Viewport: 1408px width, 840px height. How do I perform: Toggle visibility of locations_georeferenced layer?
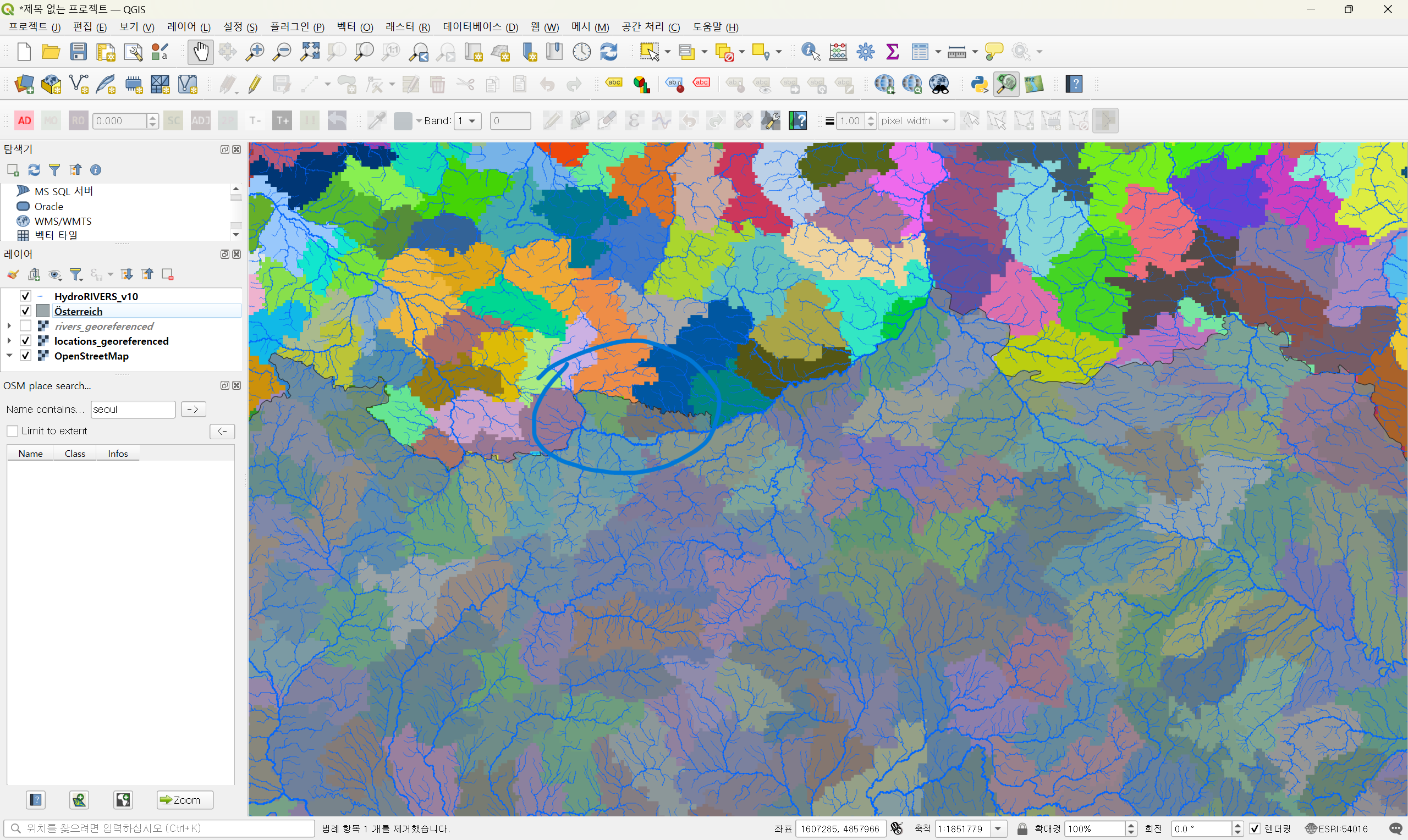click(x=25, y=341)
